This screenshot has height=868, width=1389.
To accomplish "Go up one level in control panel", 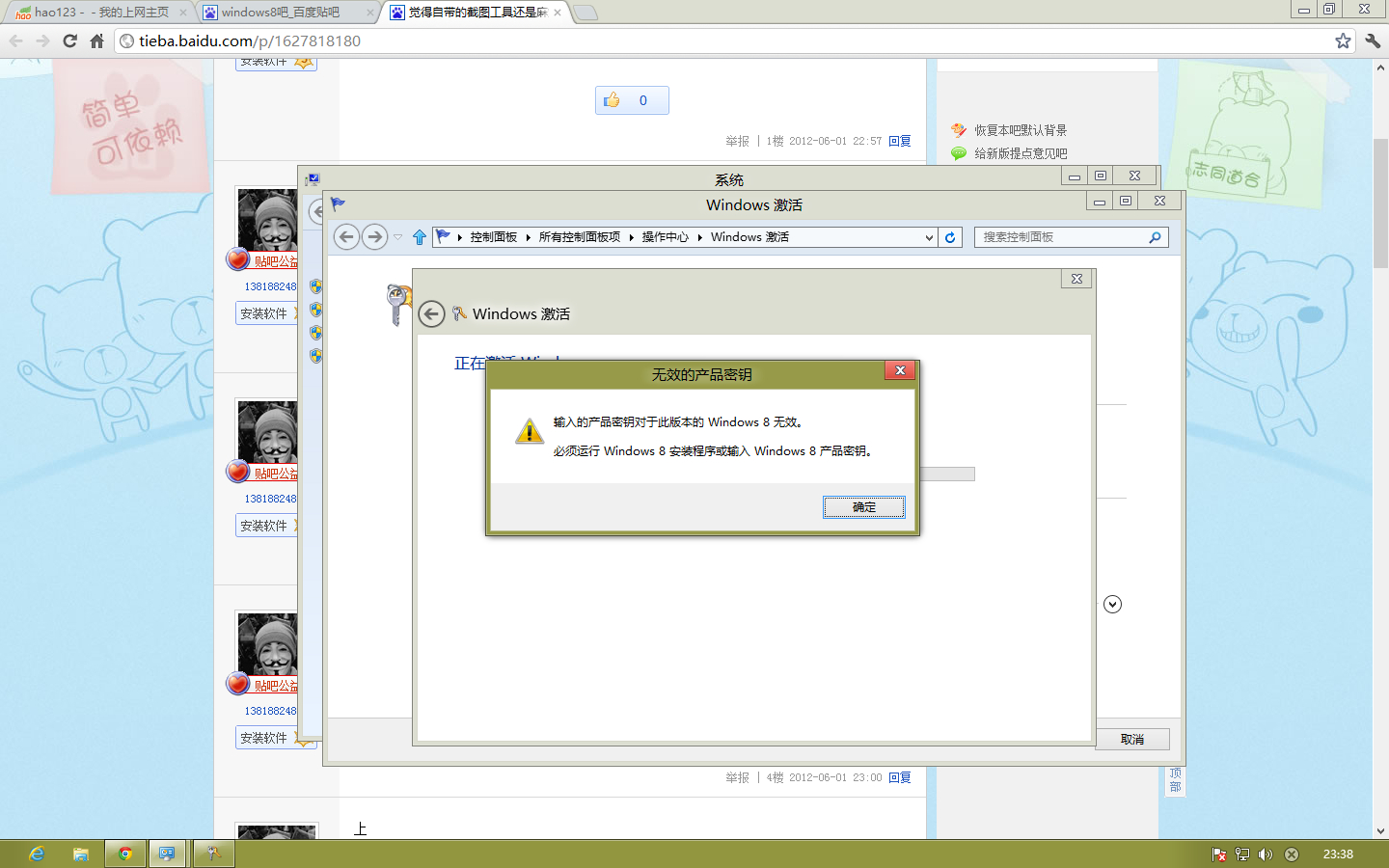I will coord(420,237).
